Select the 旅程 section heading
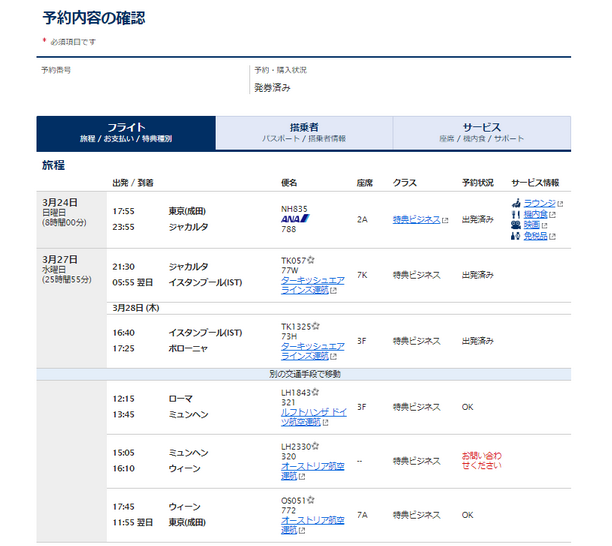 point(53,165)
